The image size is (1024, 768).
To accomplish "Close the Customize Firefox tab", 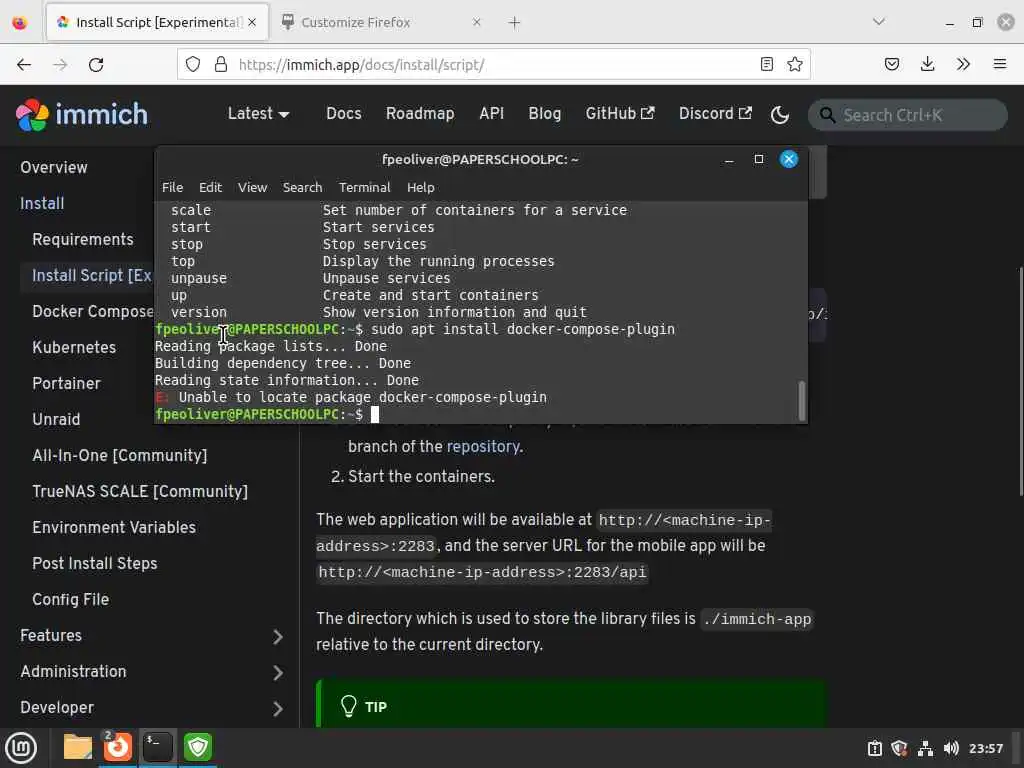I will [x=477, y=22].
